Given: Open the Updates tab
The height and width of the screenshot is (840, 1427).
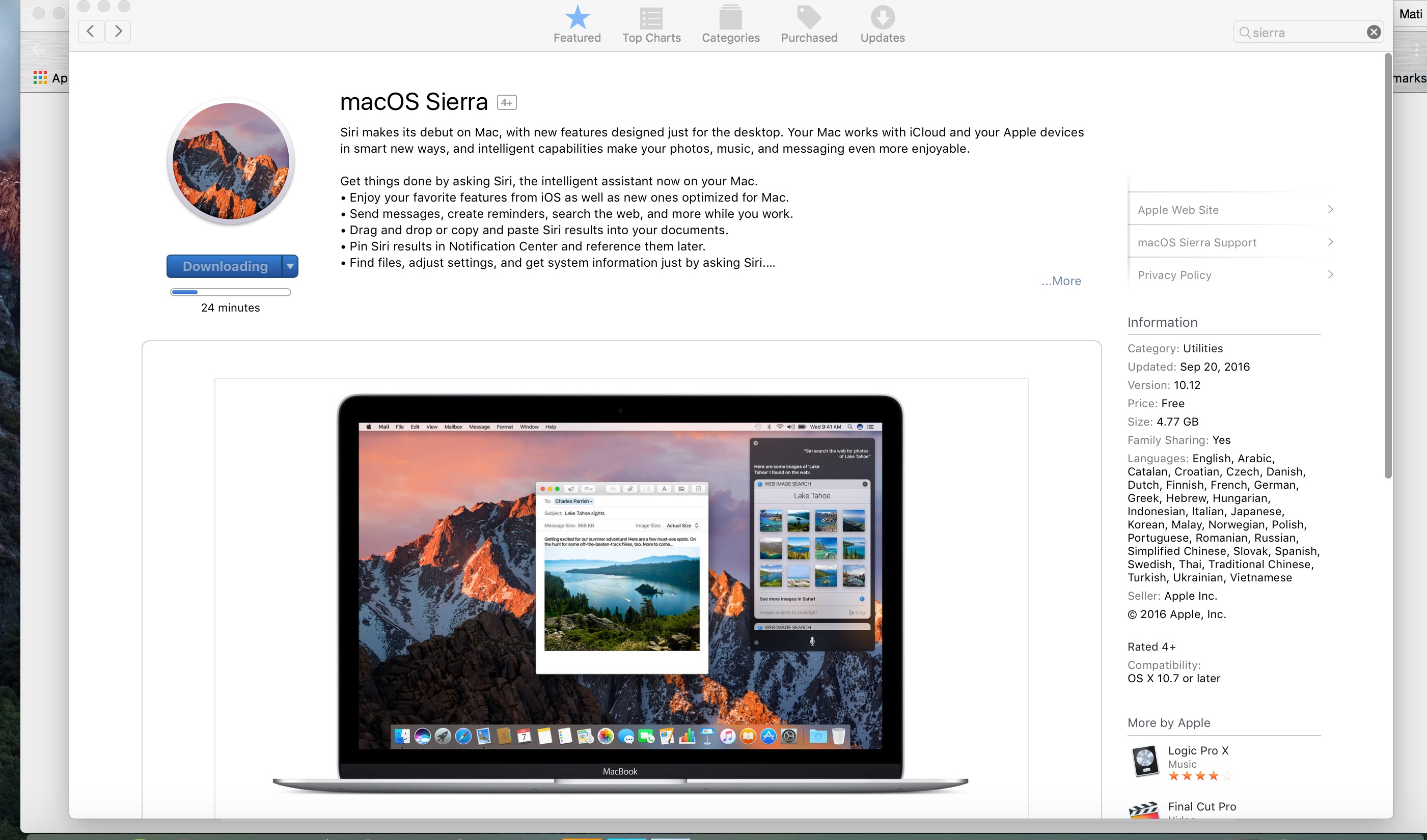Looking at the screenshot, I should (882, 24).
